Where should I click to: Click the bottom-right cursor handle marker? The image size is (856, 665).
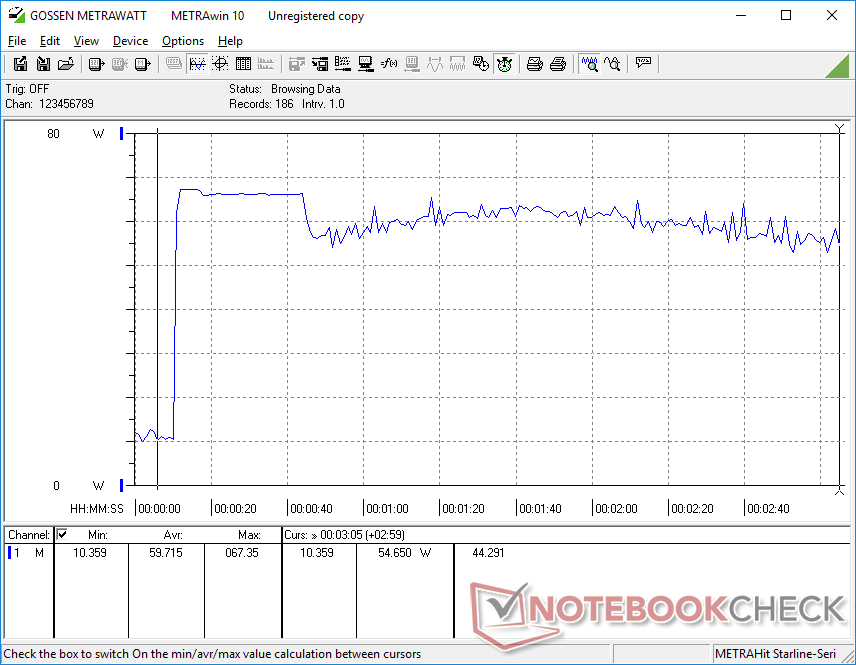coord(840,491)
